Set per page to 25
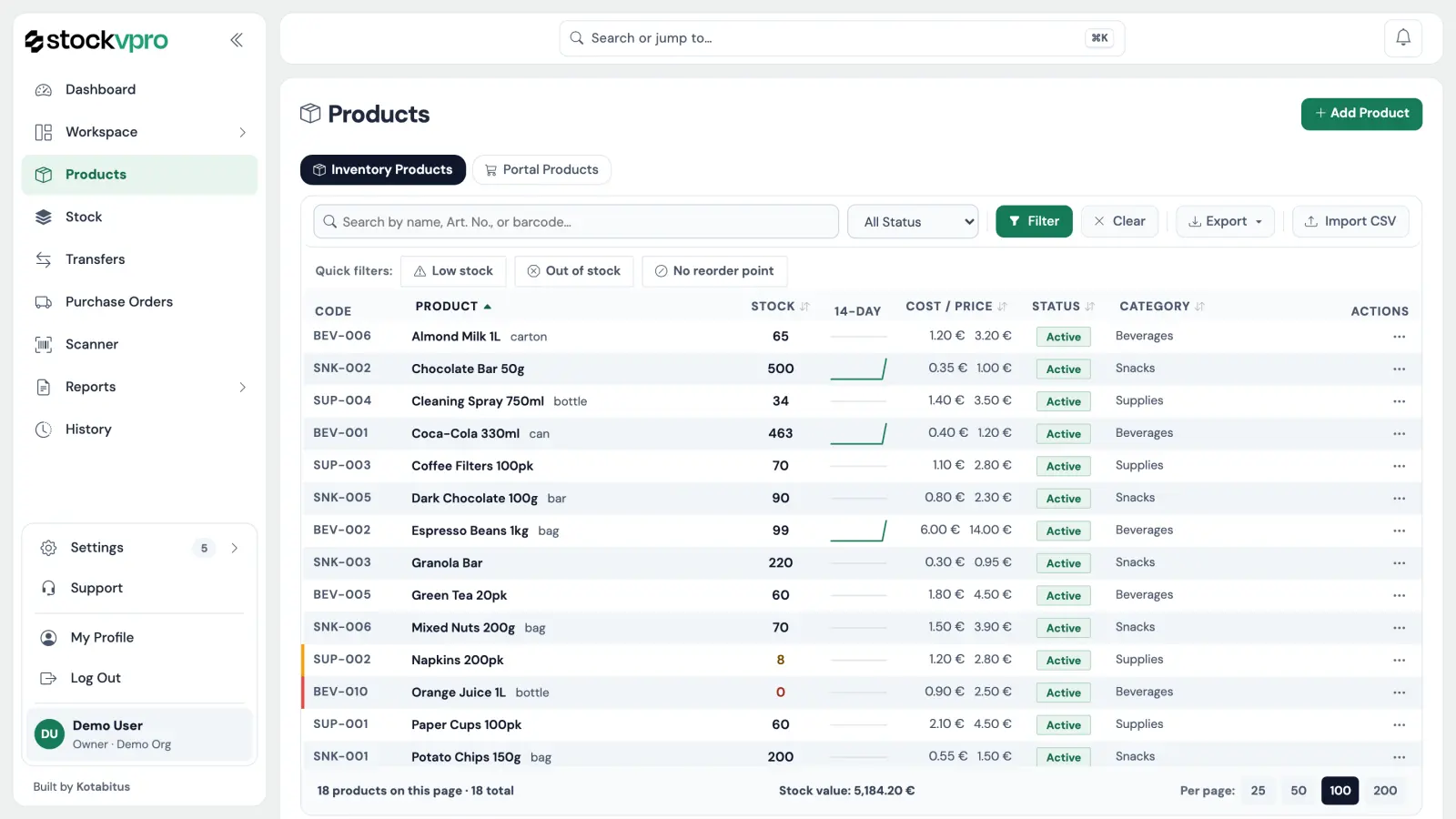Screen dimensions: 1456x819 1258,791
